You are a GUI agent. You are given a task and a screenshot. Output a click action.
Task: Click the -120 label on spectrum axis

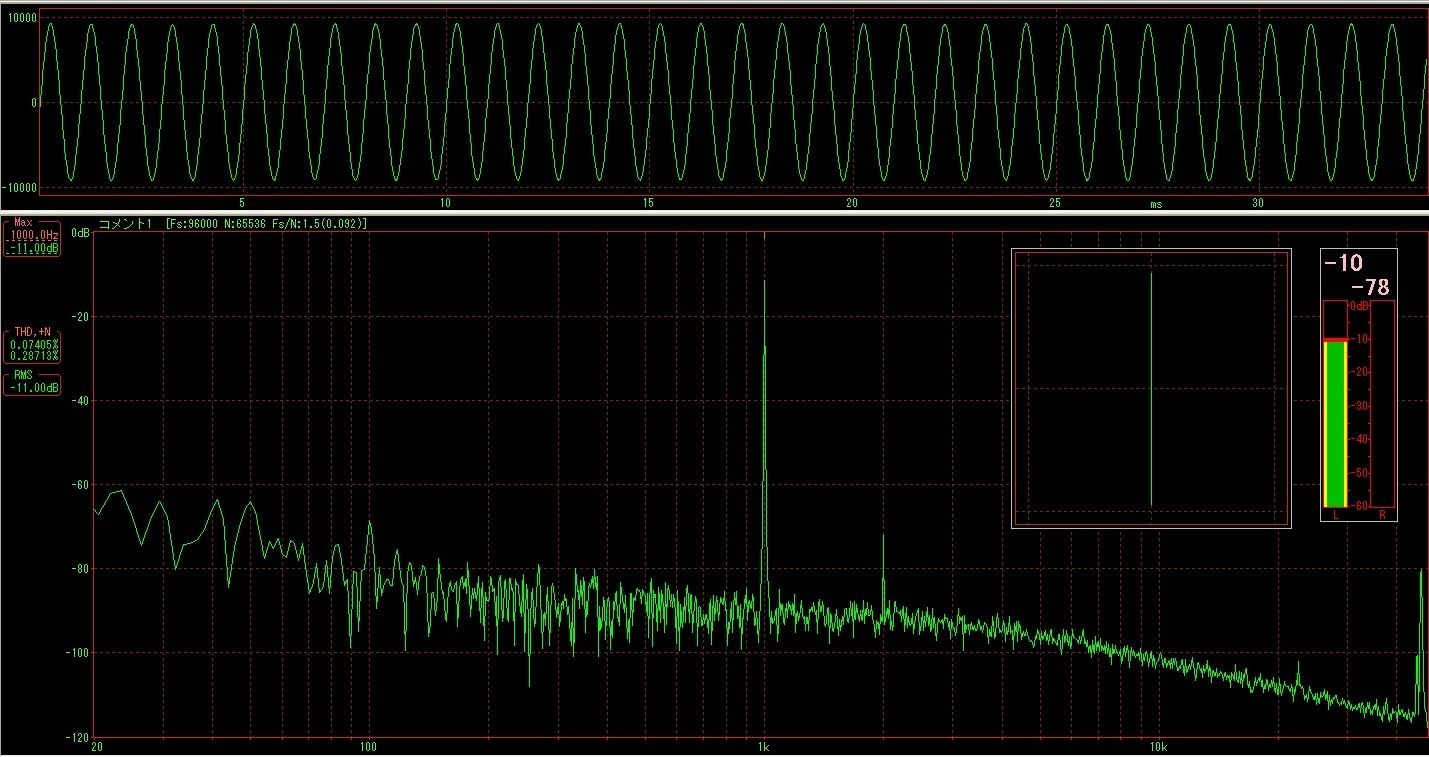tap(77, 736)
